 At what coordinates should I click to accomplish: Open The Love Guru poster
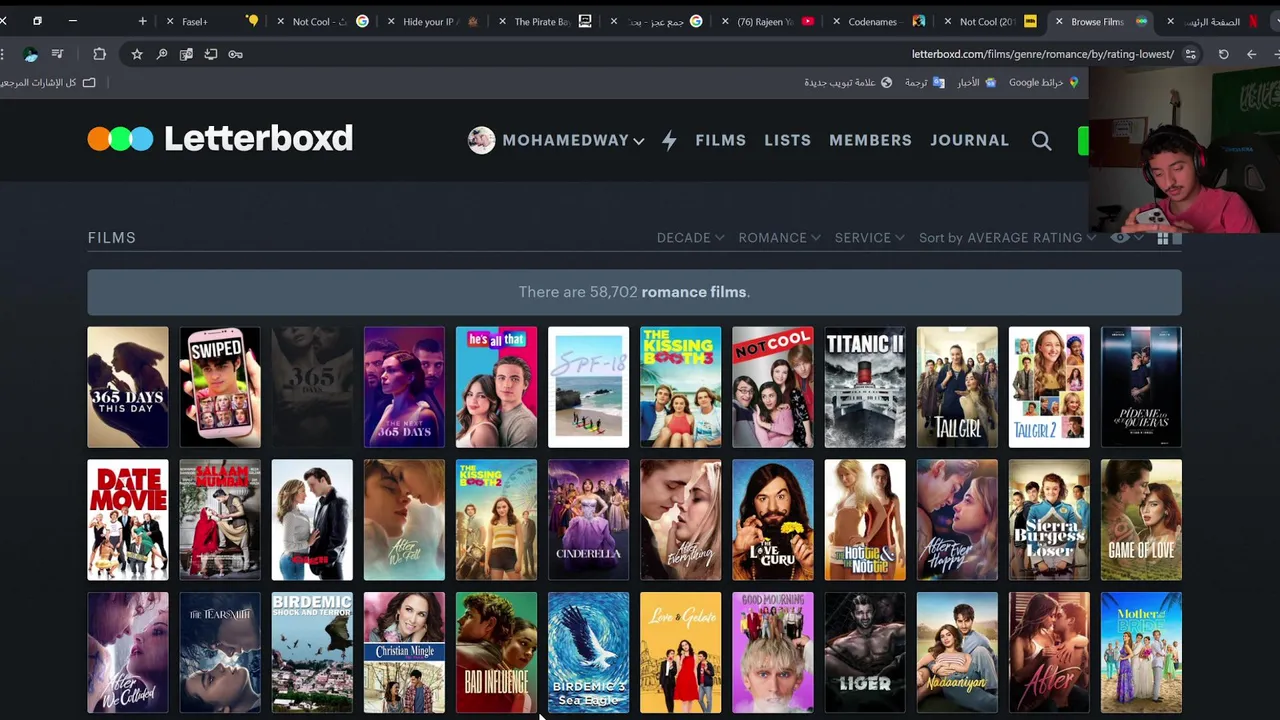pyautogui.click(x=773, y=520)
